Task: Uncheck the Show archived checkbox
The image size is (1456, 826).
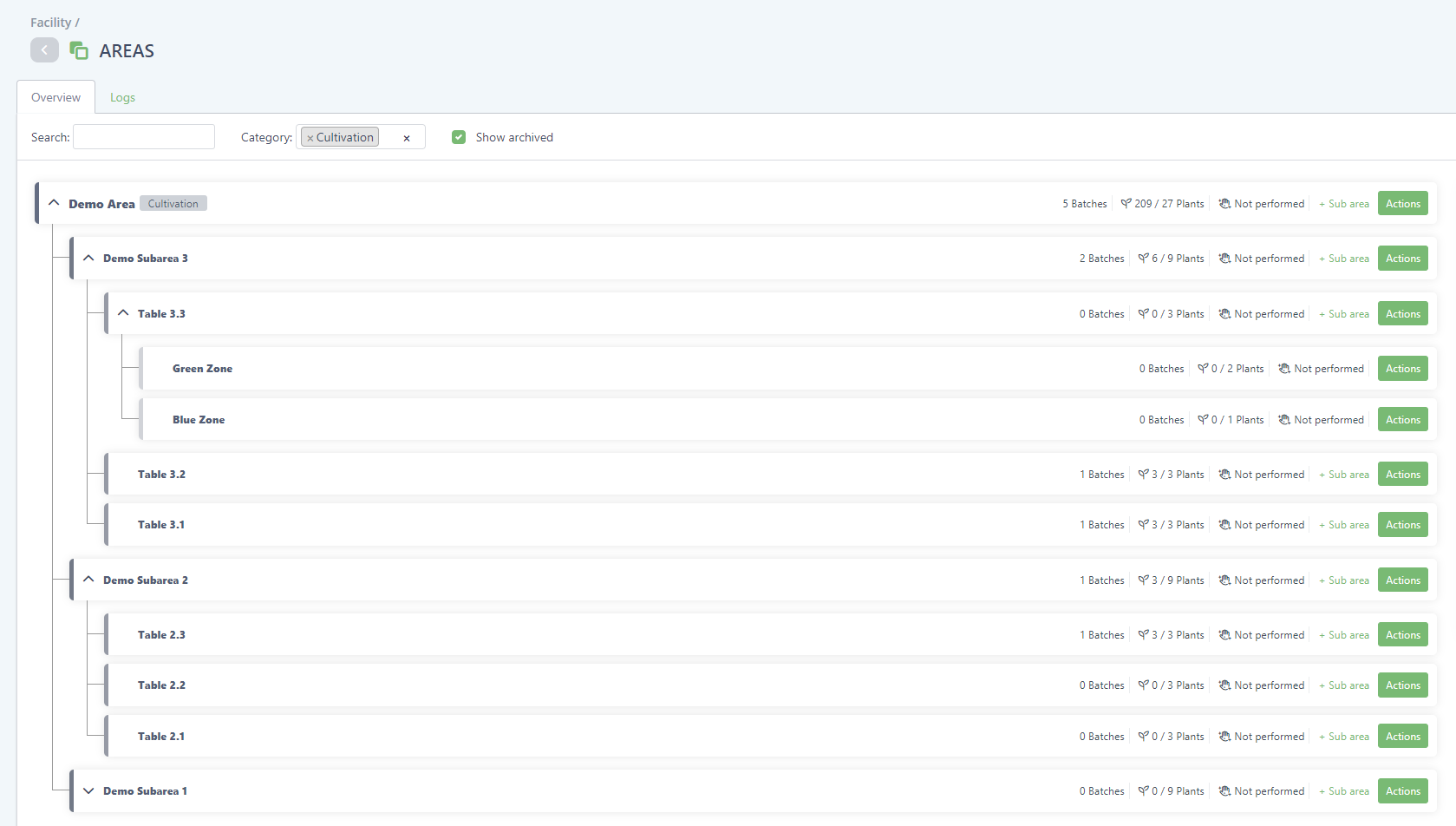Action: pyautogui.click(x=459, y=137)
